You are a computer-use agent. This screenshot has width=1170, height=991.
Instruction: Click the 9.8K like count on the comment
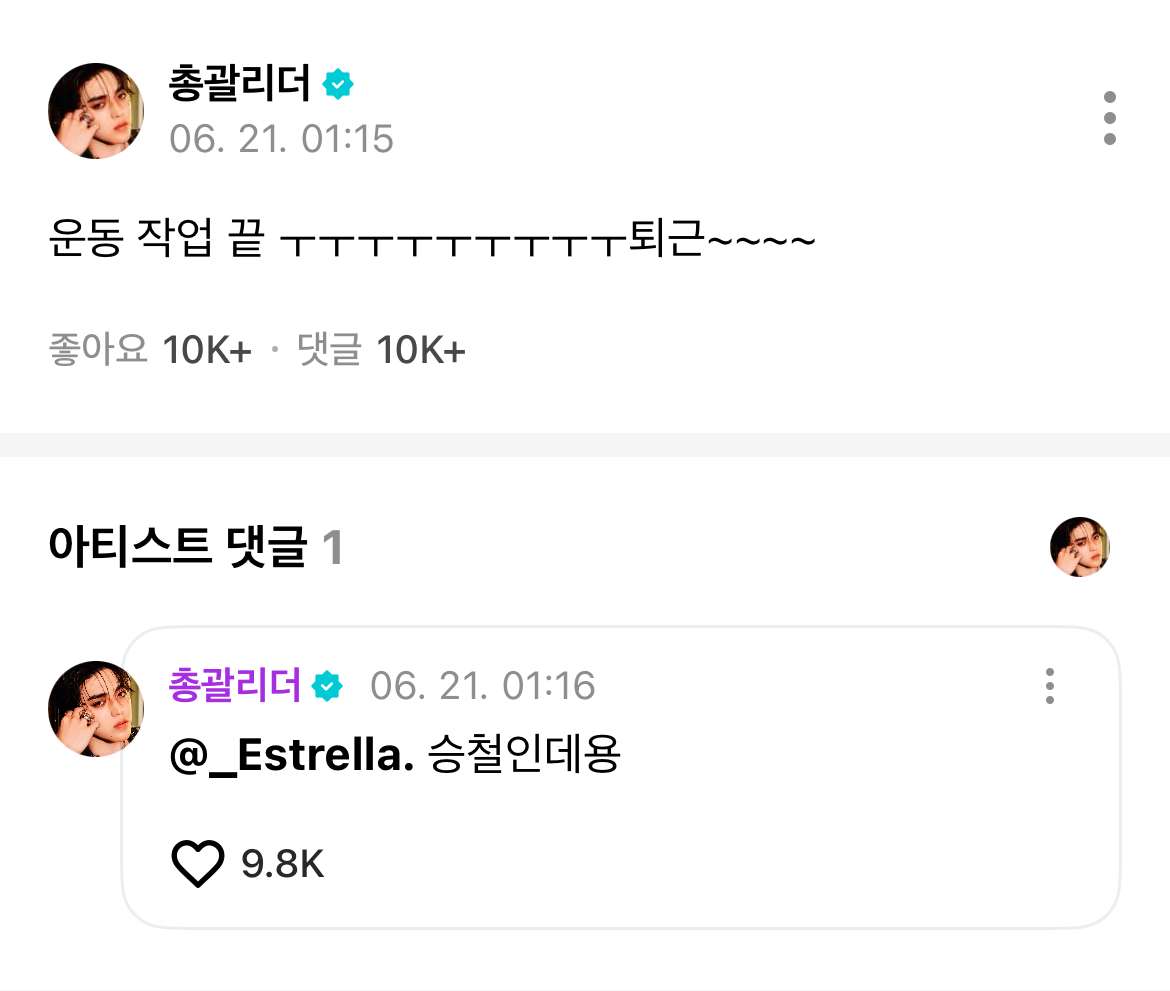coord(283,863)
